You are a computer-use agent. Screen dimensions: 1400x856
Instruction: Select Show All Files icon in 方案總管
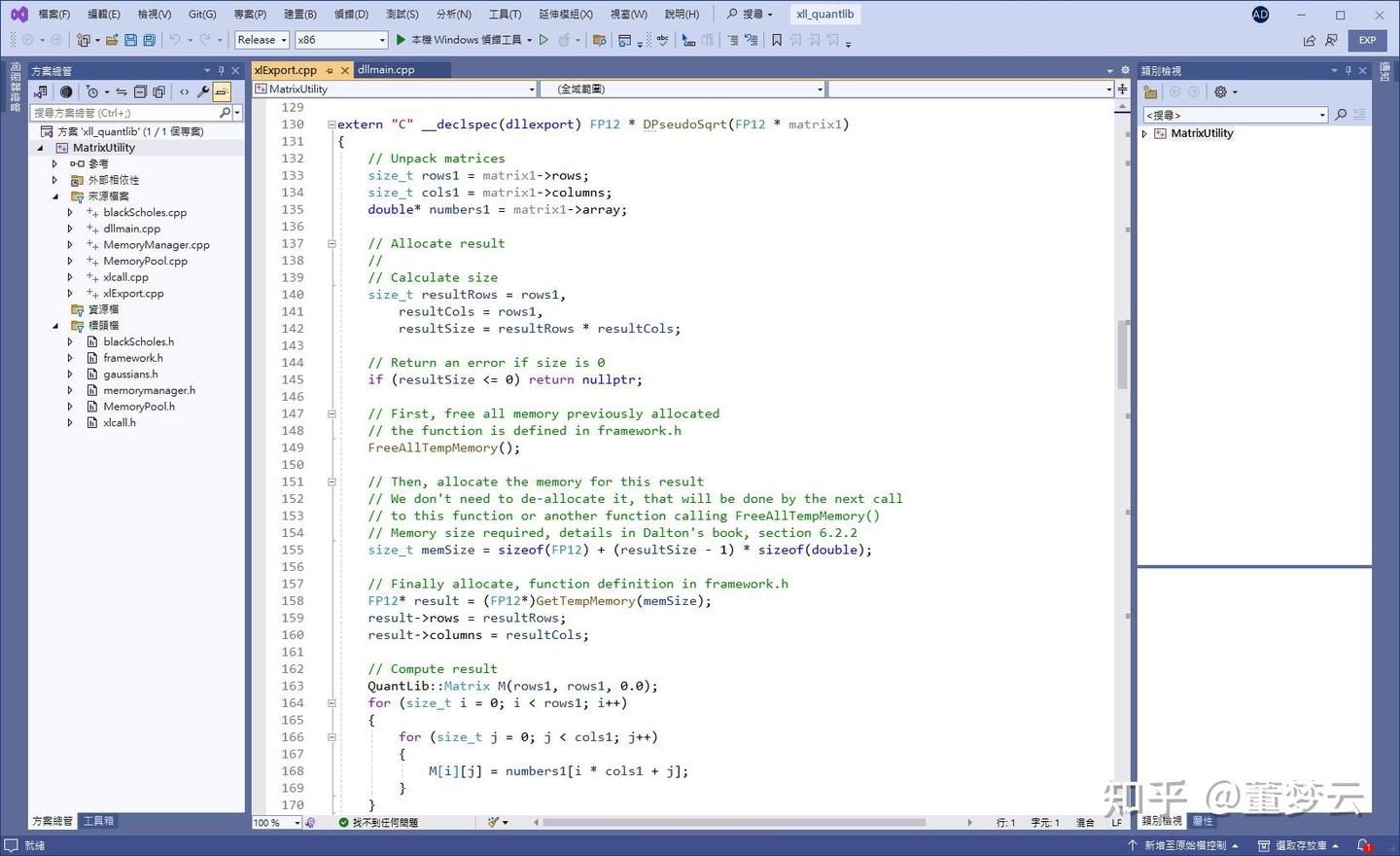tap(158, 91)
